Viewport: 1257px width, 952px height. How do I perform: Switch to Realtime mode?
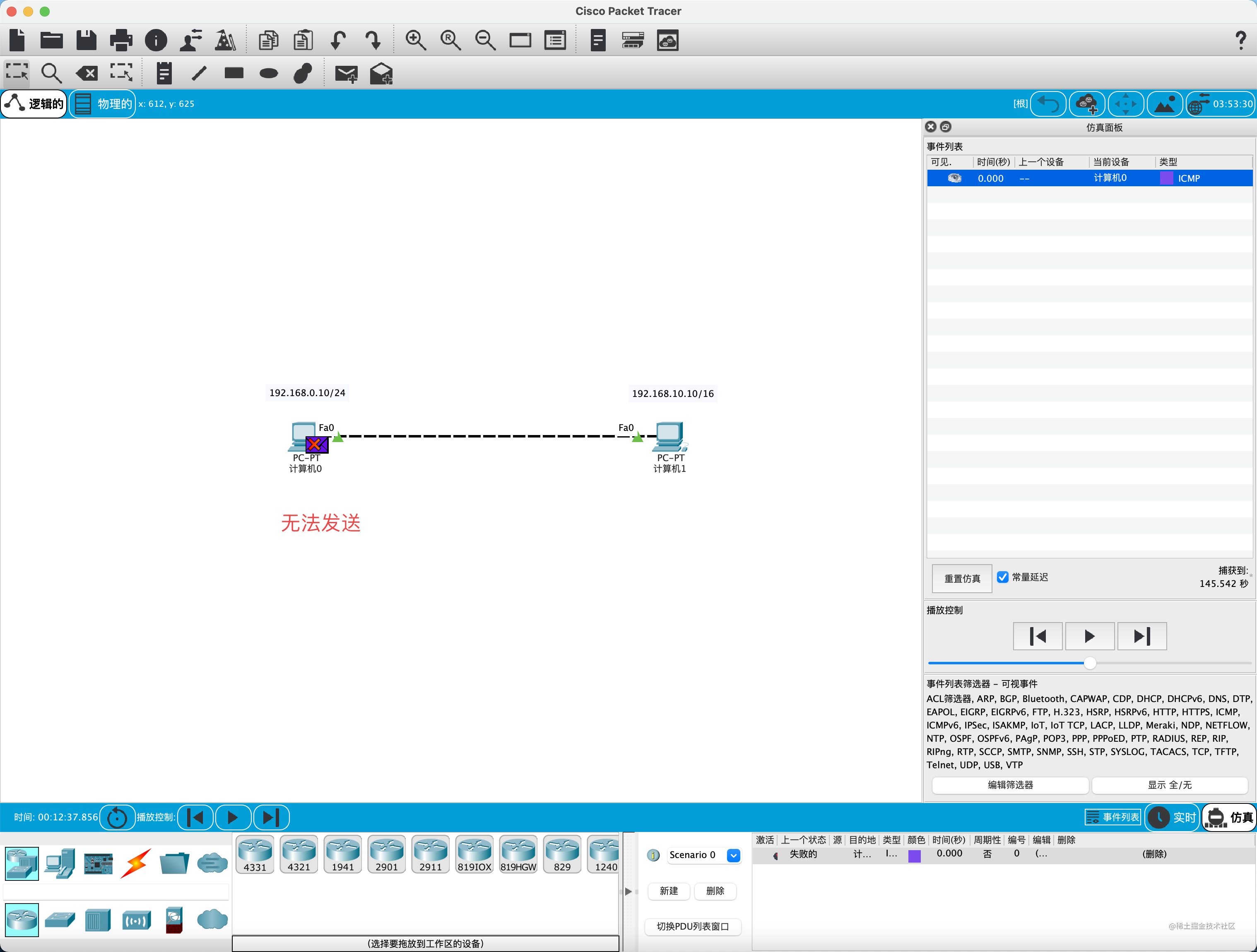click(1172, 817)
